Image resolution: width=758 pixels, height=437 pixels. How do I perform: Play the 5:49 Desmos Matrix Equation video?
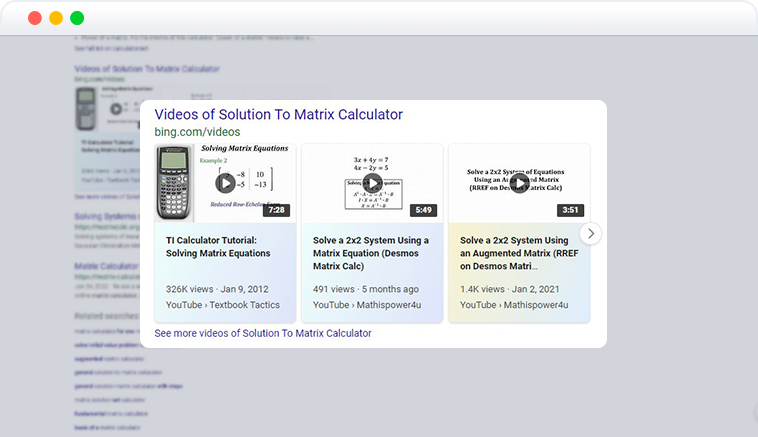pos(372,183)
